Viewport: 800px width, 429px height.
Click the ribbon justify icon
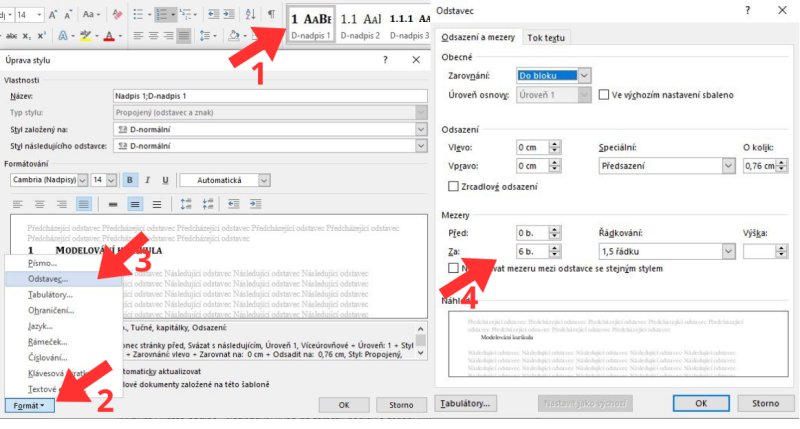point(184,36)
